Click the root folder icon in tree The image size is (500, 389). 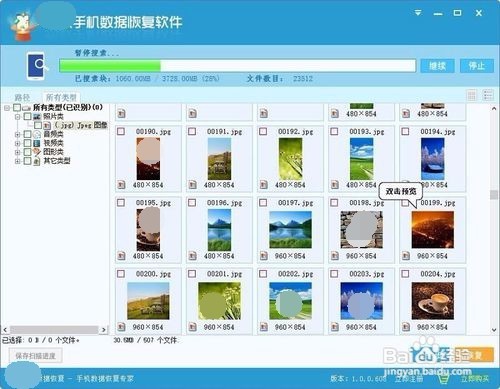point(27,108)
